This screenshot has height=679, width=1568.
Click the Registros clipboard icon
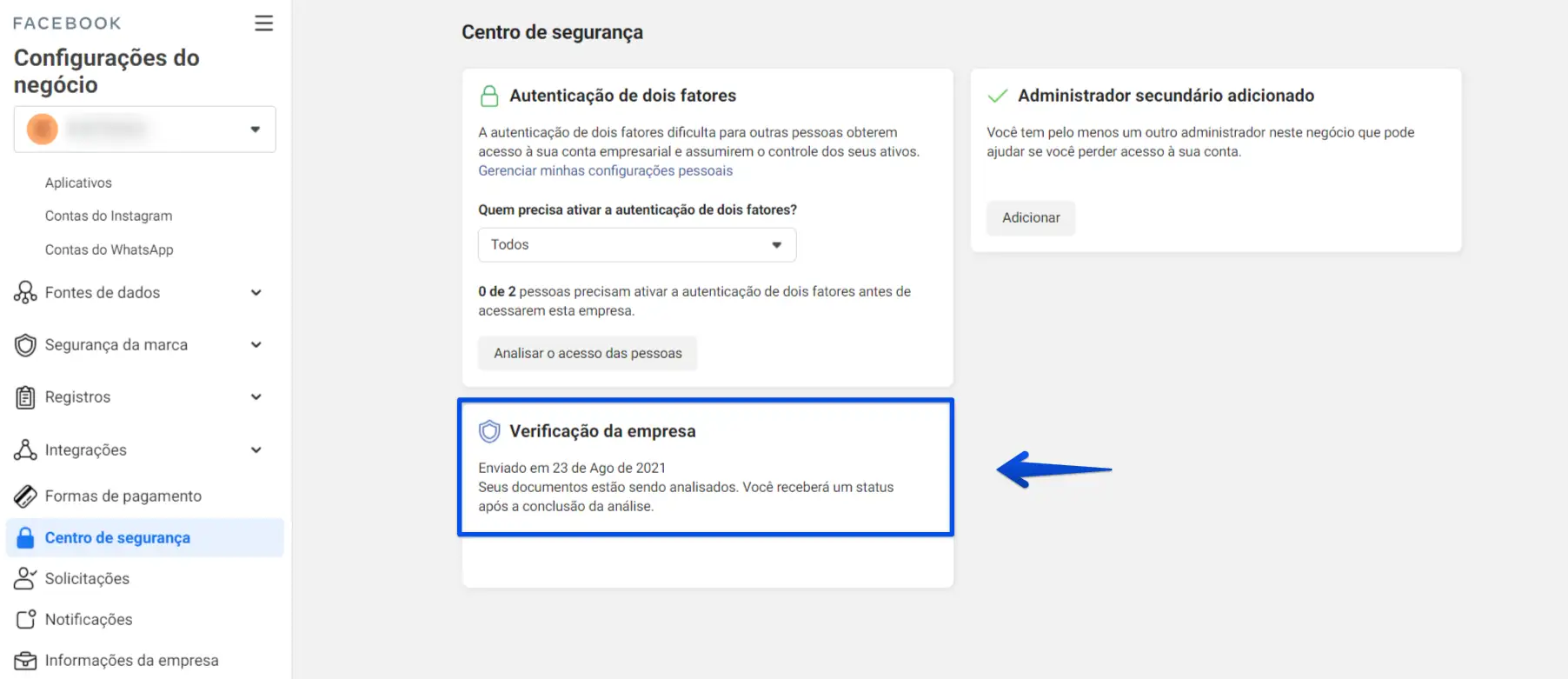pos(25,397)
